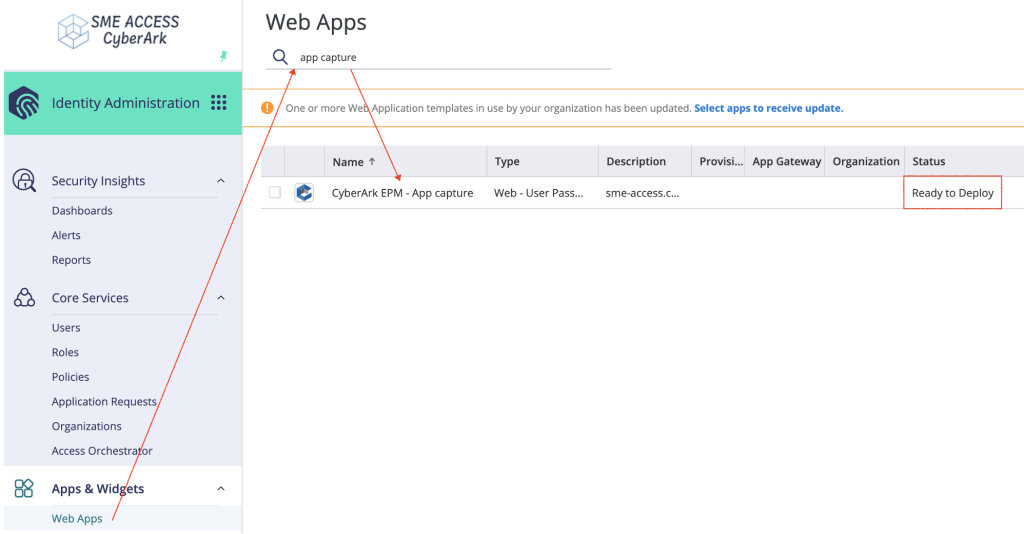1024x534 pixels.
Task: Click the Core Services icon
Action: point(24,298)
